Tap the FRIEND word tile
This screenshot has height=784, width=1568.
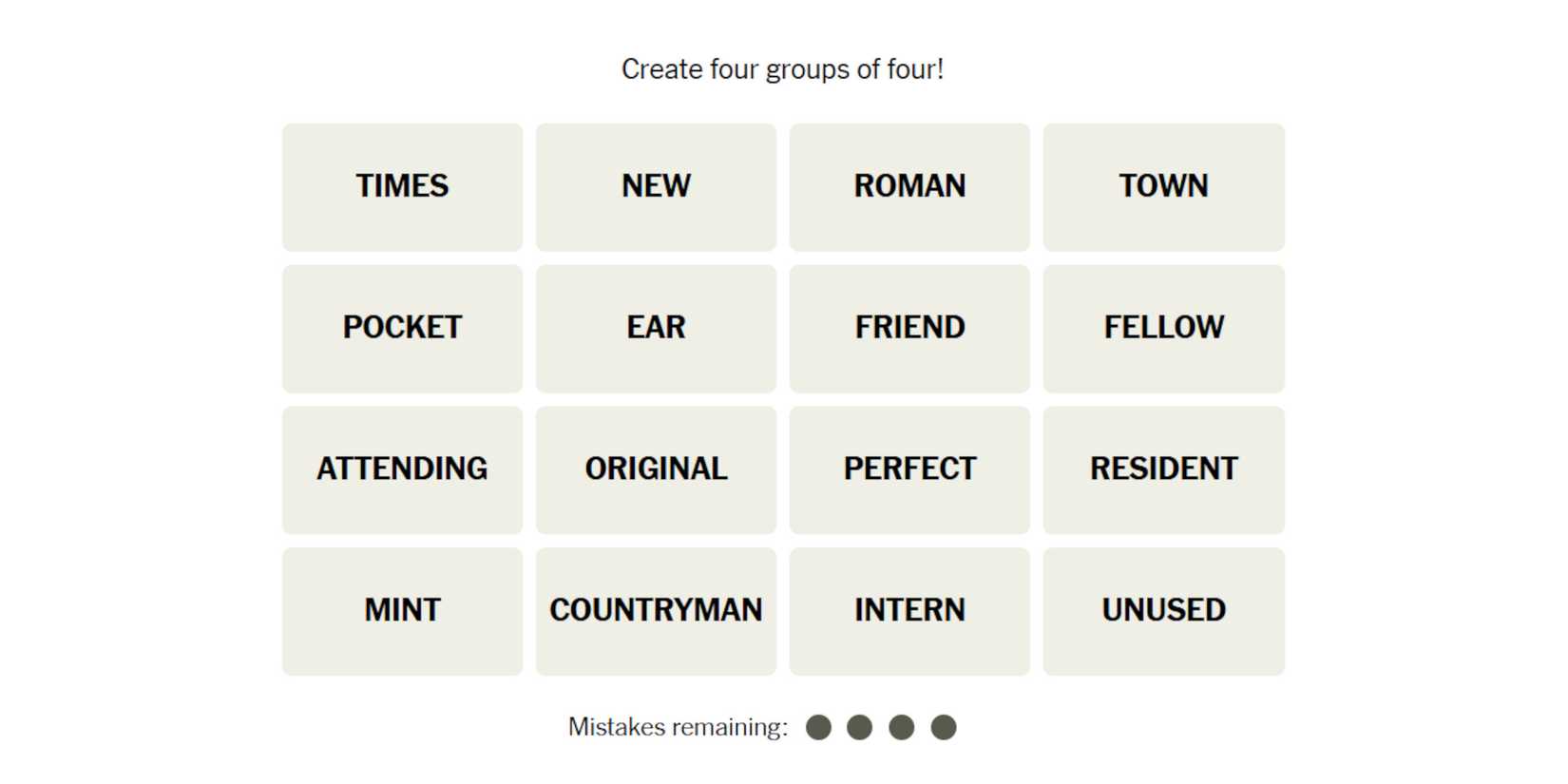coord(909,328)
